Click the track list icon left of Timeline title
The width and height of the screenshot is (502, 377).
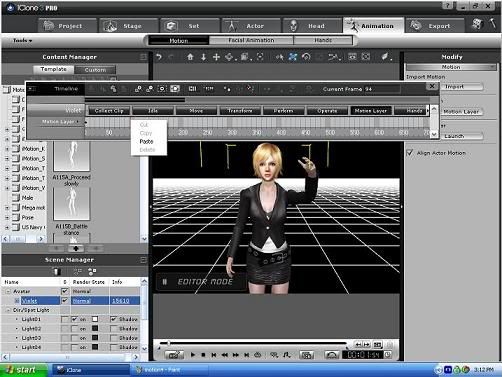click(x=32, y=89)
